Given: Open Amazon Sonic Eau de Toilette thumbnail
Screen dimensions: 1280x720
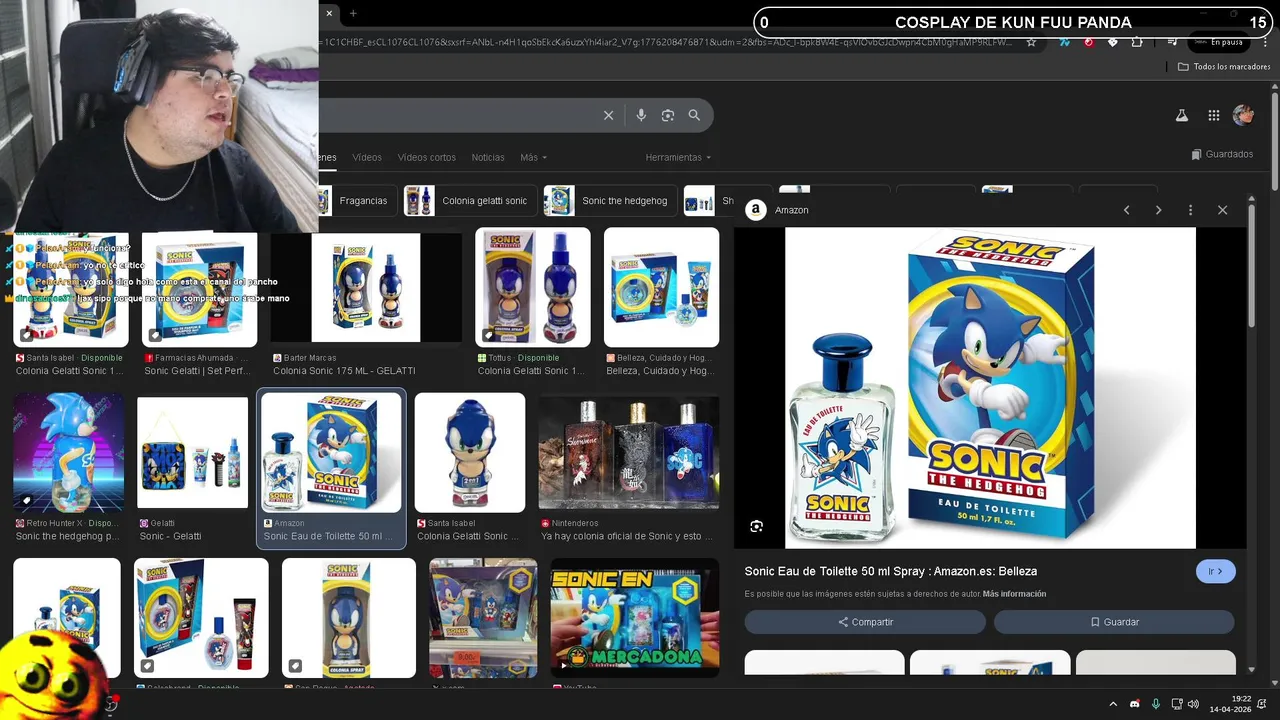Looking at the screenshot, I should coord(332,452).
